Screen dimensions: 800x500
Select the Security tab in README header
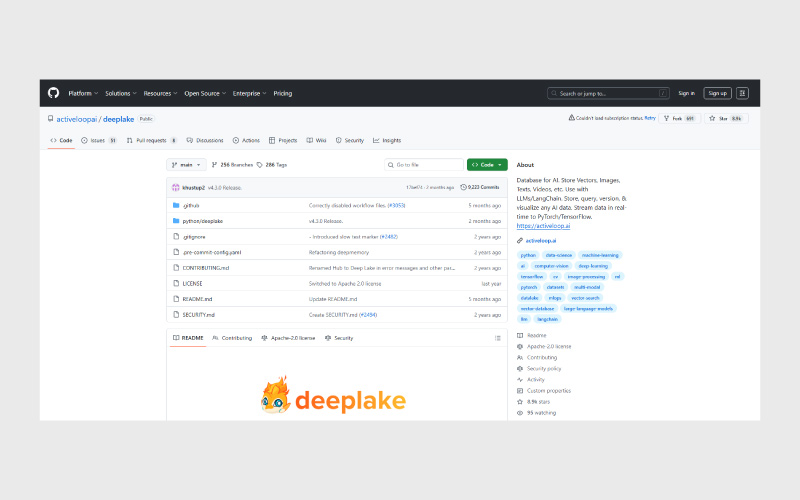coord(339,338)
